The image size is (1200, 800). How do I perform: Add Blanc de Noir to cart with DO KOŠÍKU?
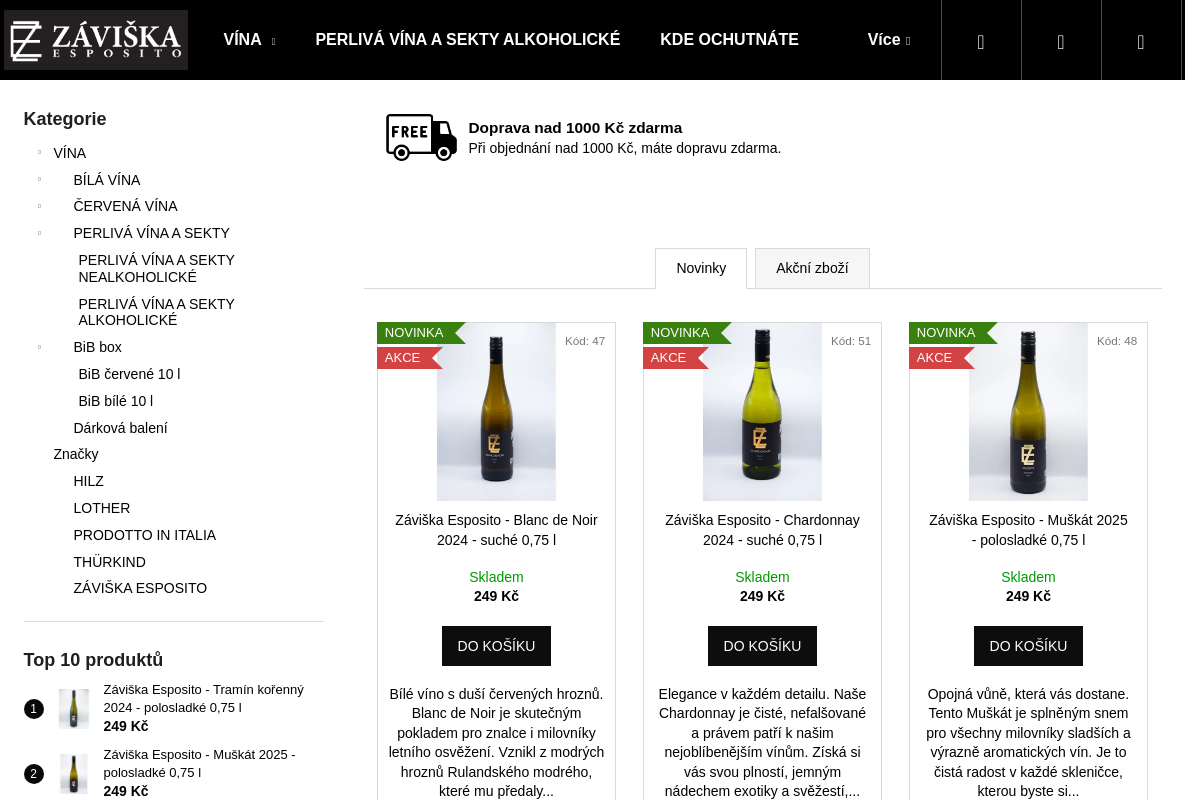pos(496,646)
